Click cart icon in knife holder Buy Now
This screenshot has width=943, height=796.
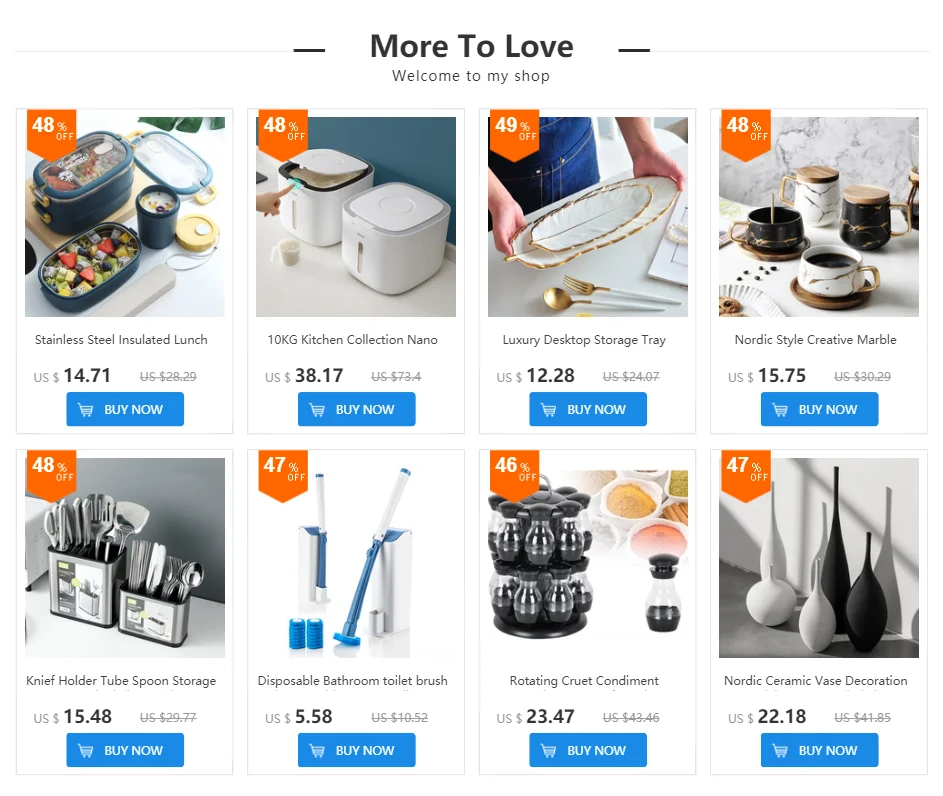coord(86,751)
